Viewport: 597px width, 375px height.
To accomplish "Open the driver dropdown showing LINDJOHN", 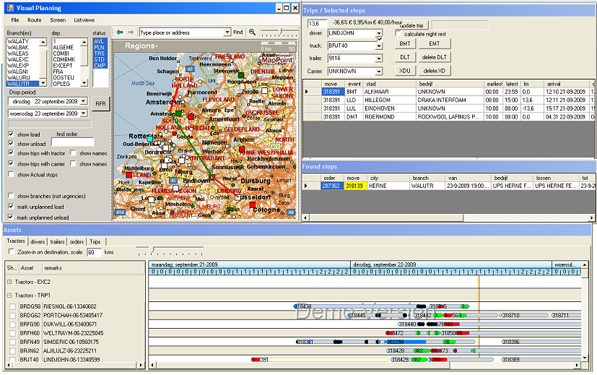I will [x=378, y=34].
